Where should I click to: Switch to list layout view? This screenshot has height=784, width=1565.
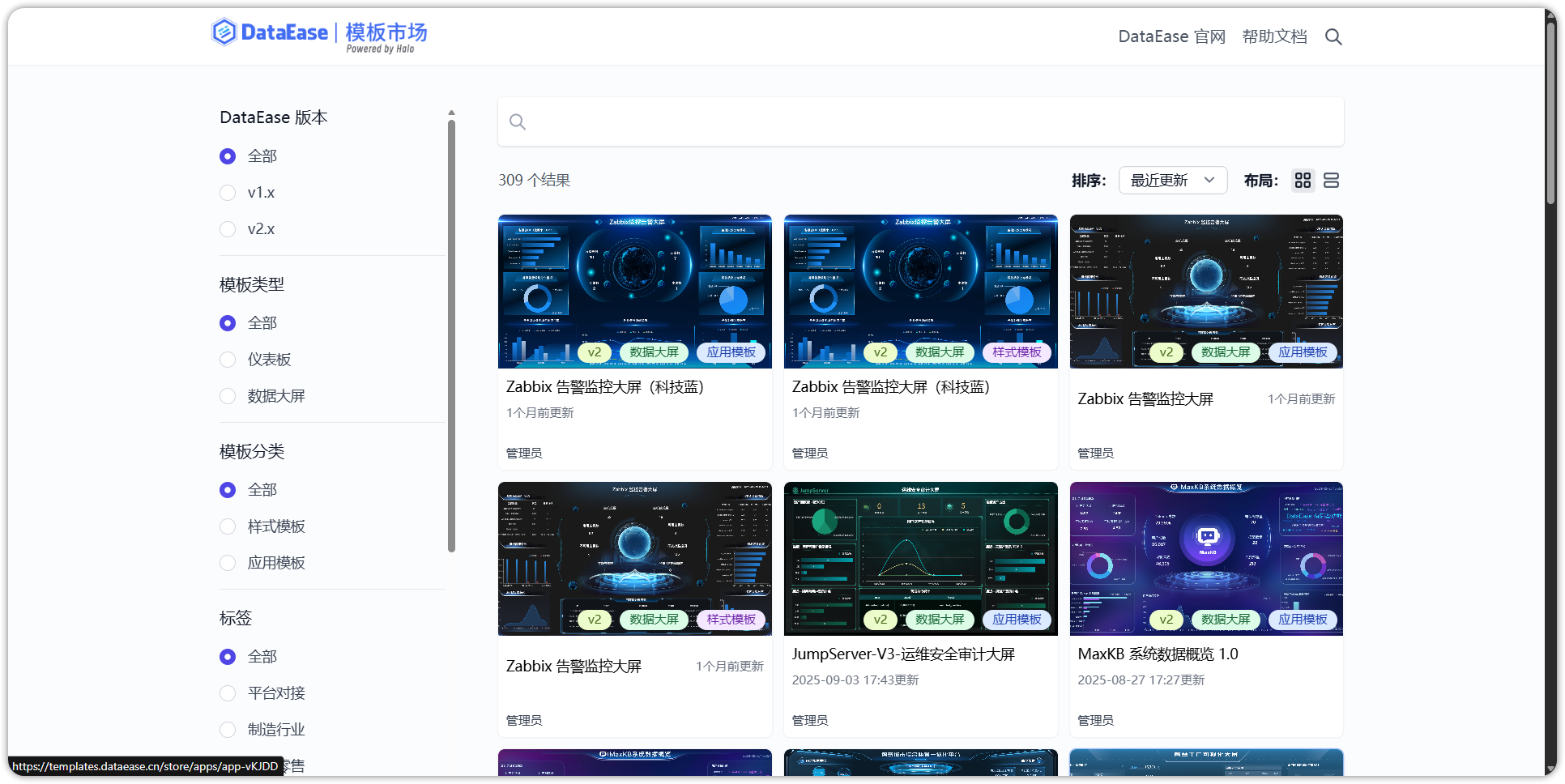[1331, 181]
